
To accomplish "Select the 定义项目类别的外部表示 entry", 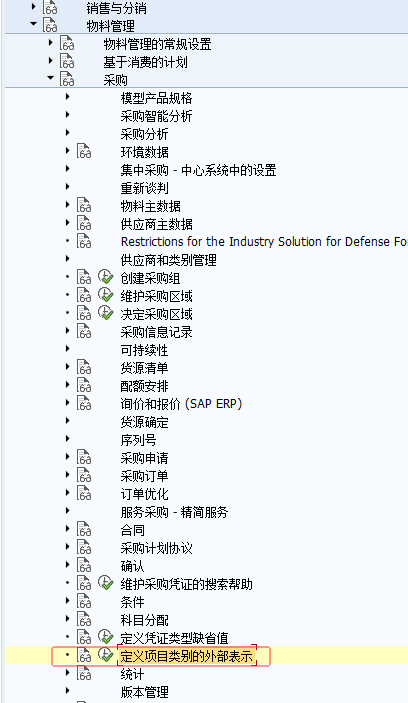I will coord(187,657).
